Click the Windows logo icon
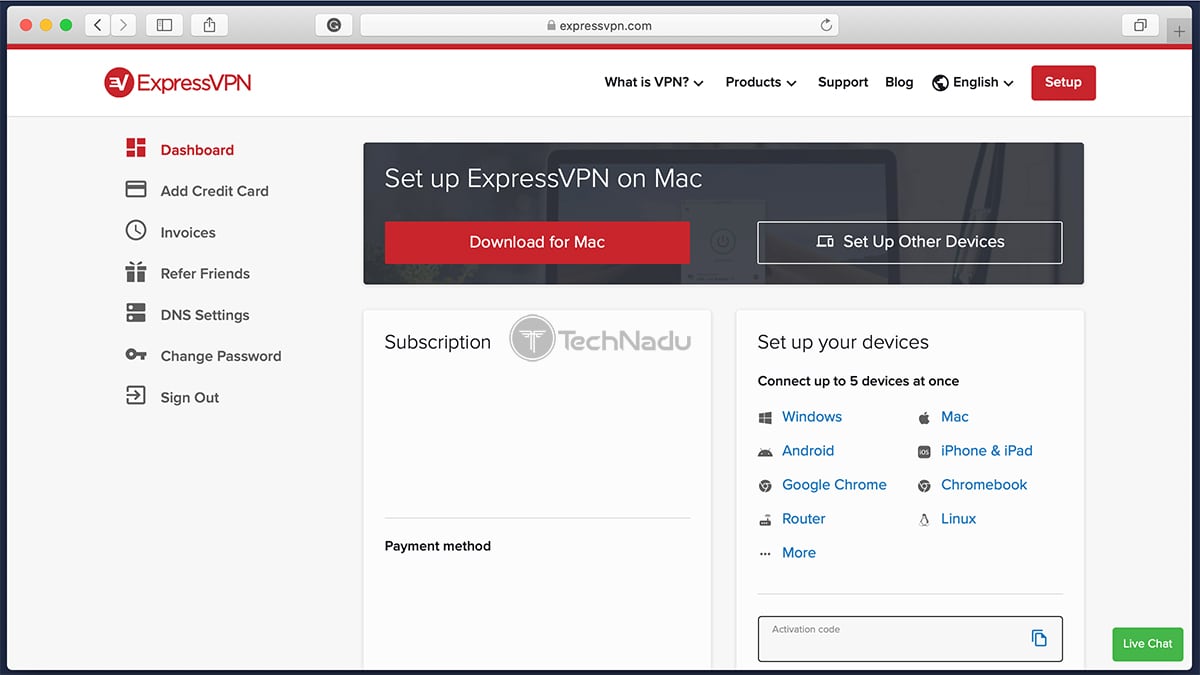This screenshot has height=675, width=1200. [765, 416]
